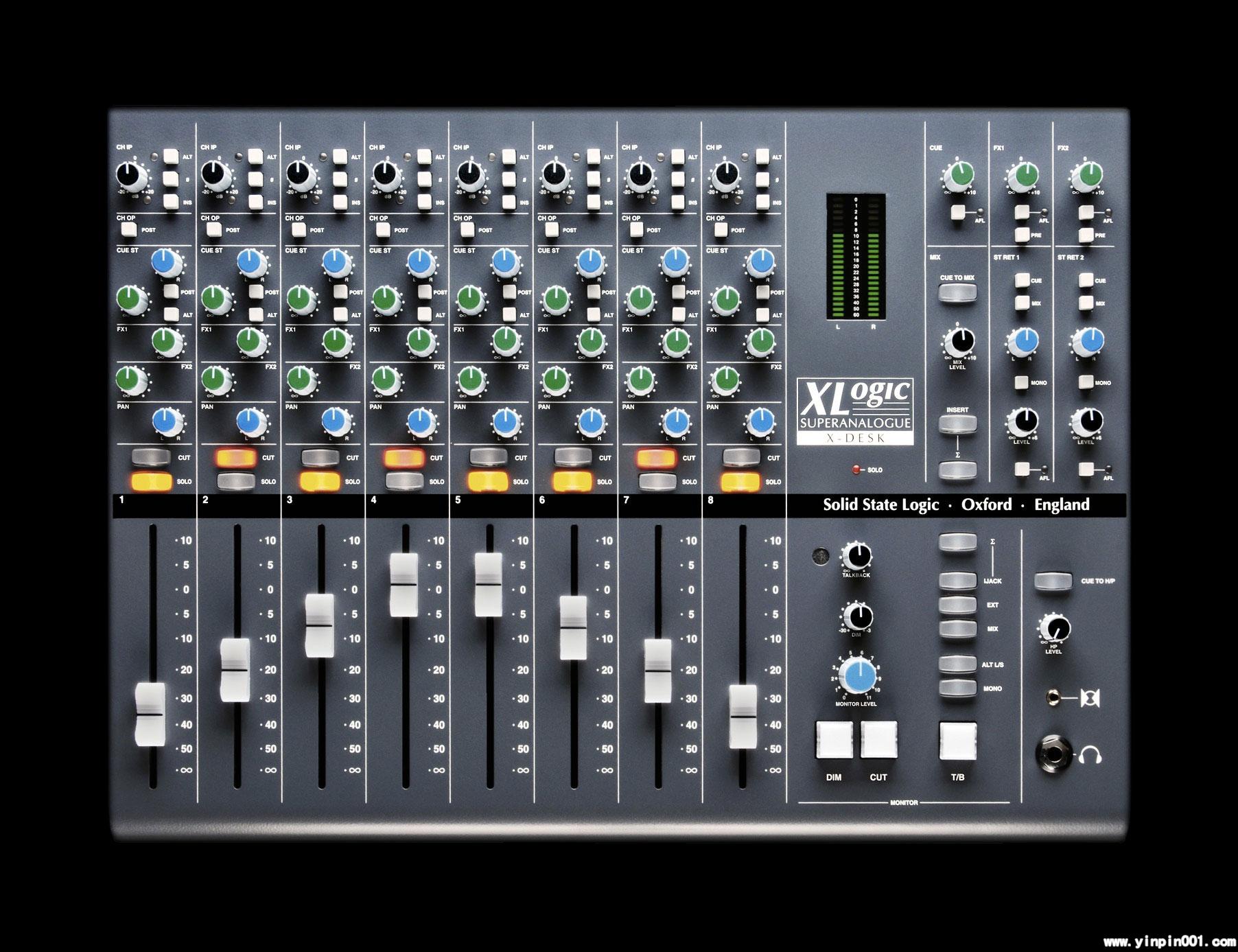Click the green CUE master knob
This screenshot has width=1238, height=952.
(958, 175)
